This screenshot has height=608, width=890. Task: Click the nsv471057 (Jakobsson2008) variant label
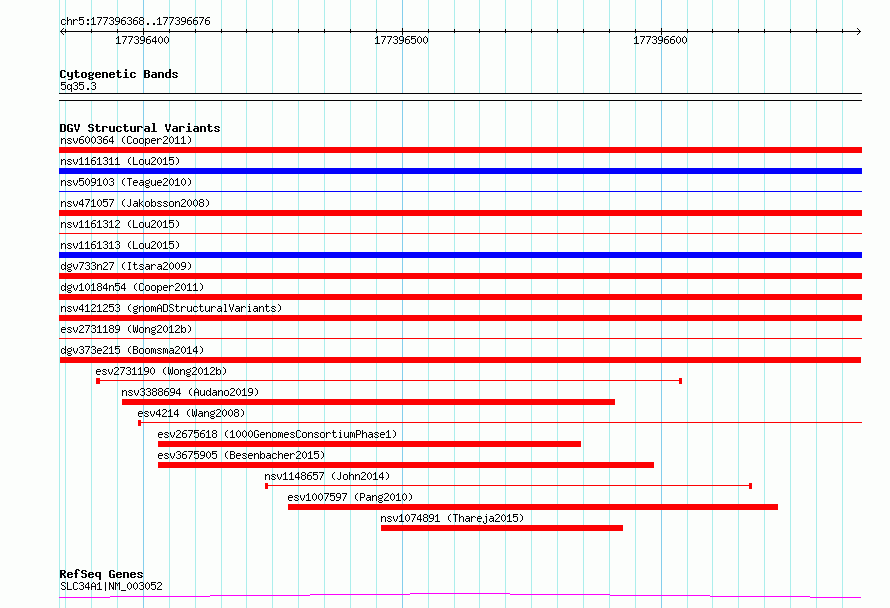(135, 203)
